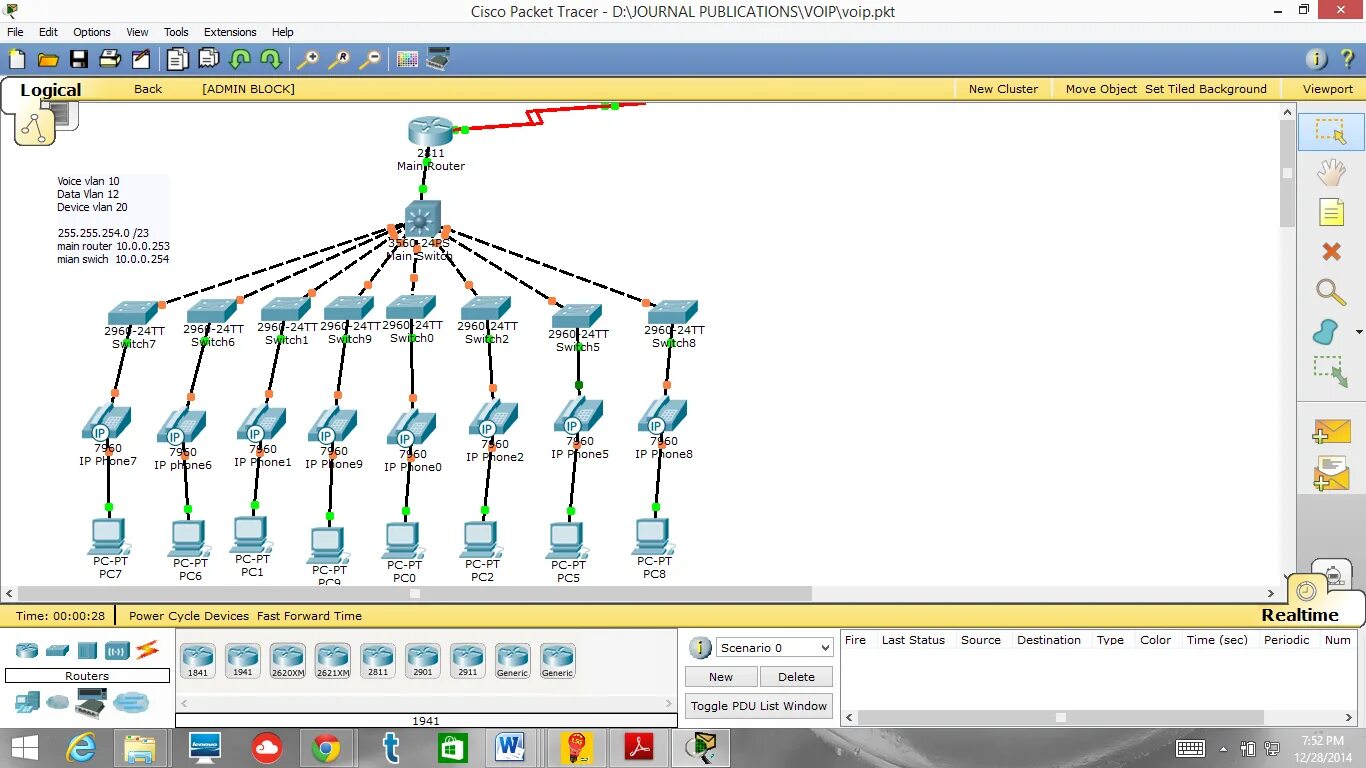1366x768 pixels.
Task: Switch to the Logical workspace tab
Action: (x=50, y=90)
